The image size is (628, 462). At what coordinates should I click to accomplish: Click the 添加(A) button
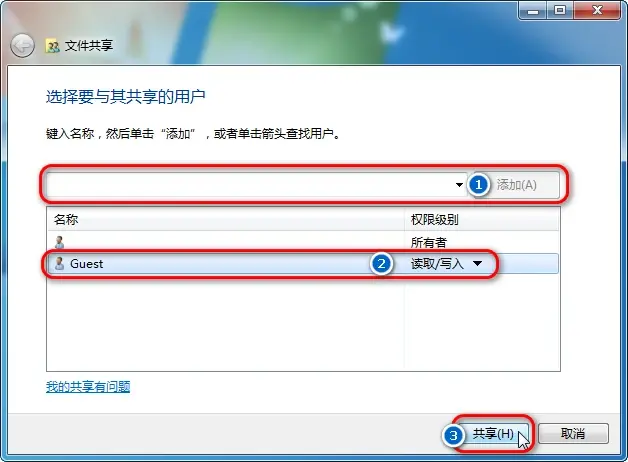pyautogui.click(x=517, y=185)
